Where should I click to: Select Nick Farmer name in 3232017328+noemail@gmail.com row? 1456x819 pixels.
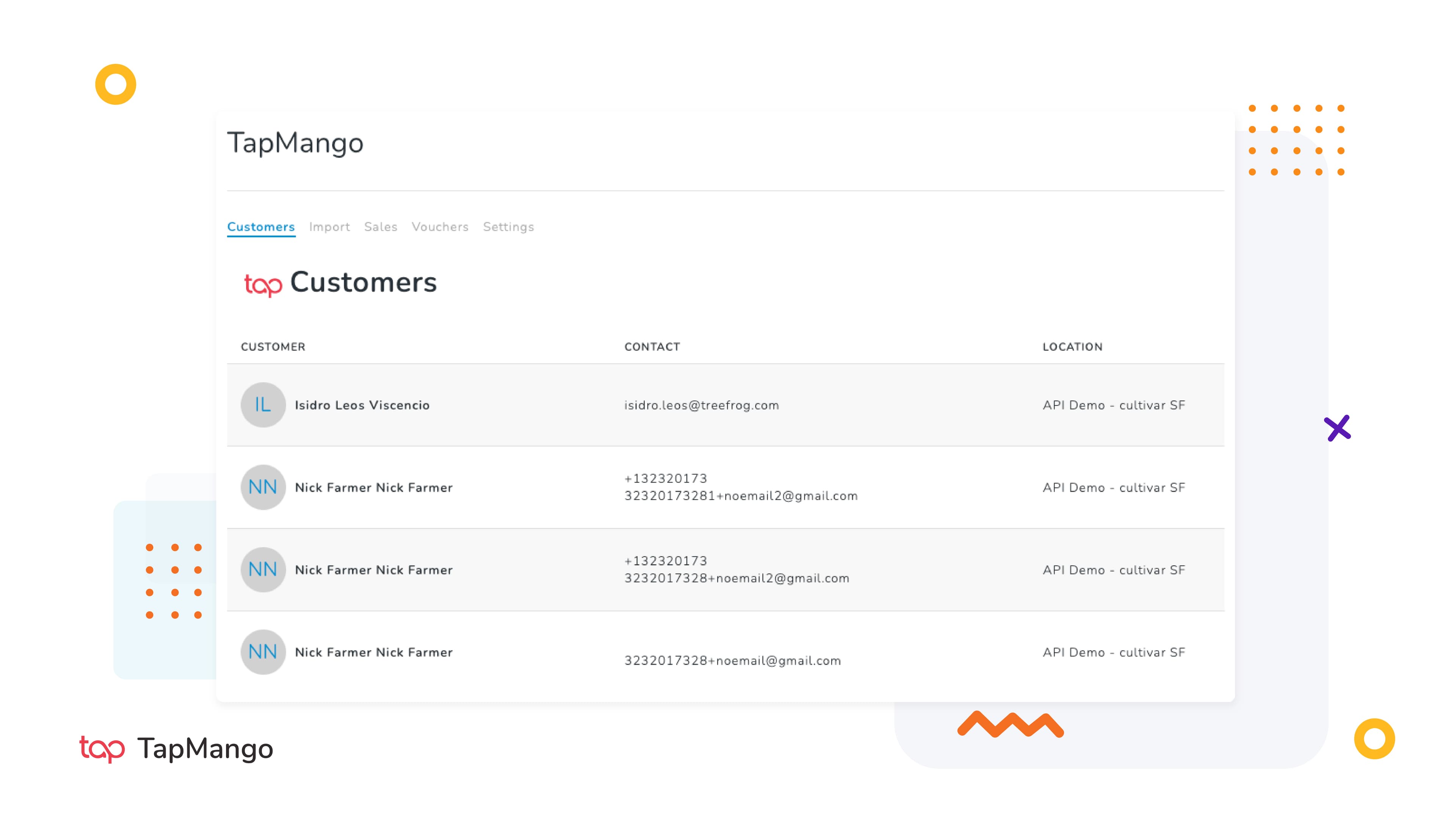[x=373, y=652]
